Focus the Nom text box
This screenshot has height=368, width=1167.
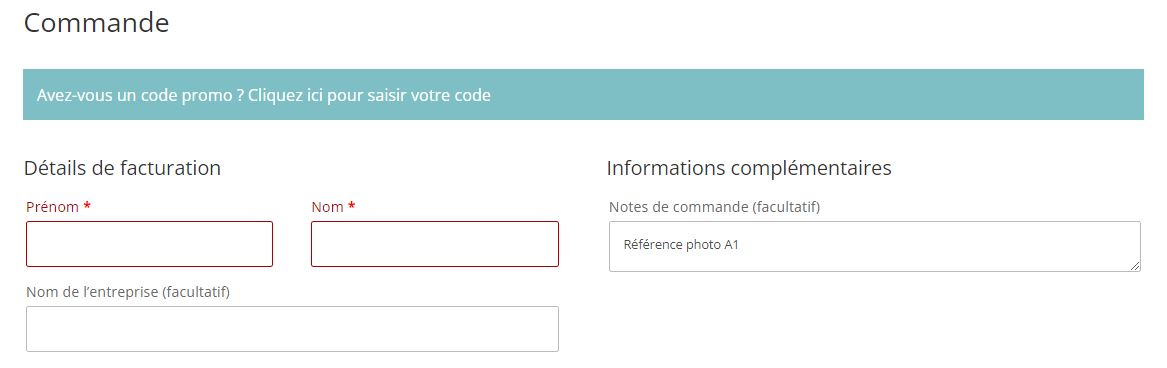click(435, 244)
